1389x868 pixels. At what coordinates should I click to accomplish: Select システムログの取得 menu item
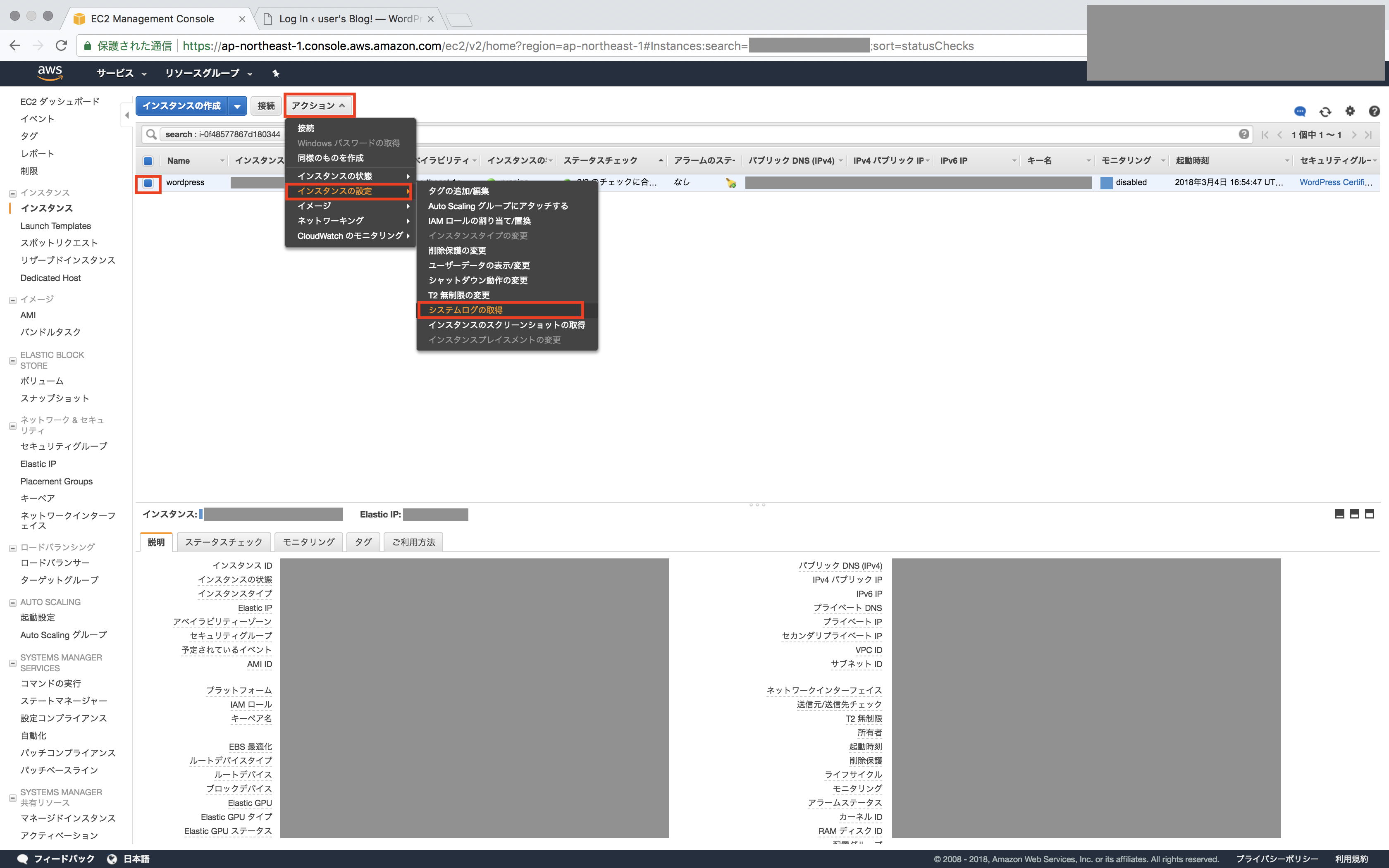pyautogui.click(x=506, y=310)
